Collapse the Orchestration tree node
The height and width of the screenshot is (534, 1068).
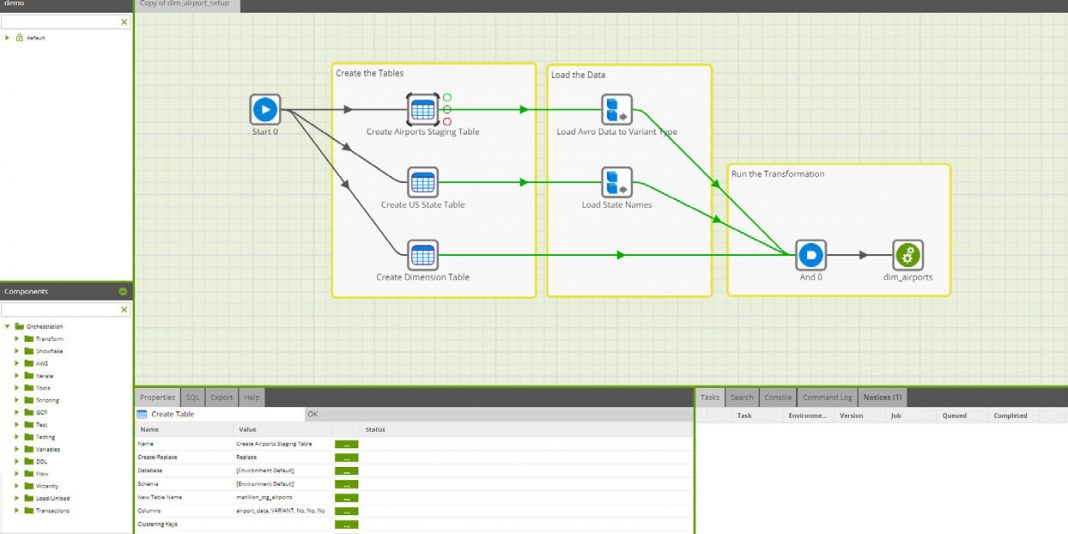click(7, 326)
